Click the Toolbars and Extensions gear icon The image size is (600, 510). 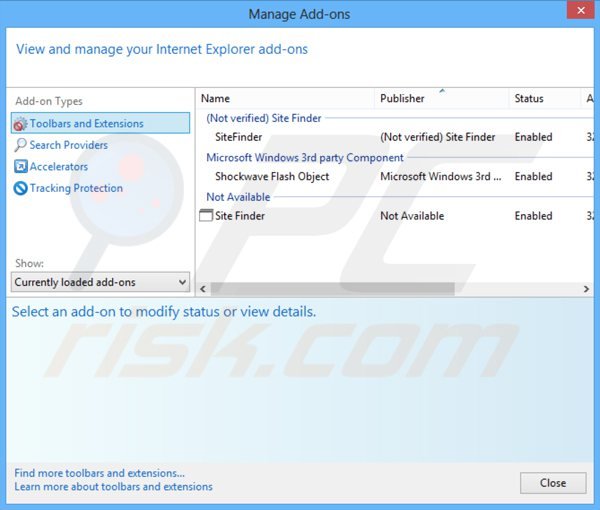coord(20,124)
